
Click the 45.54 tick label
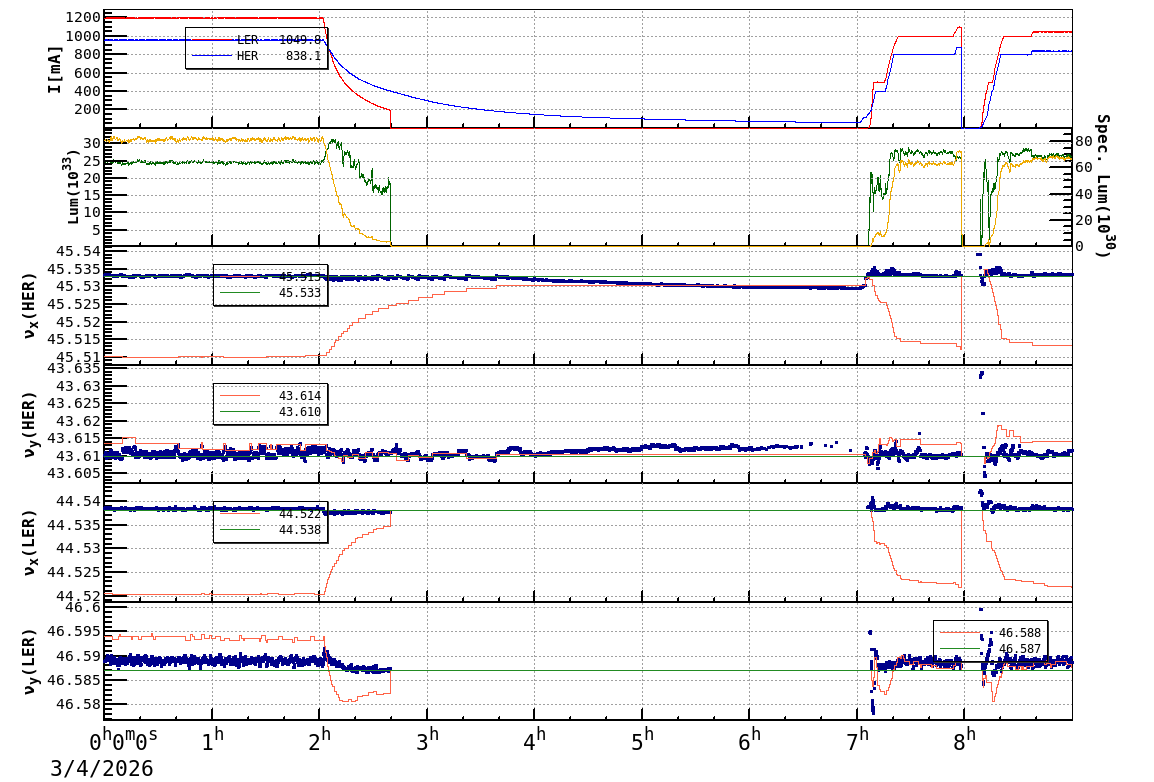pyautogui.click(x=78, y=252)
